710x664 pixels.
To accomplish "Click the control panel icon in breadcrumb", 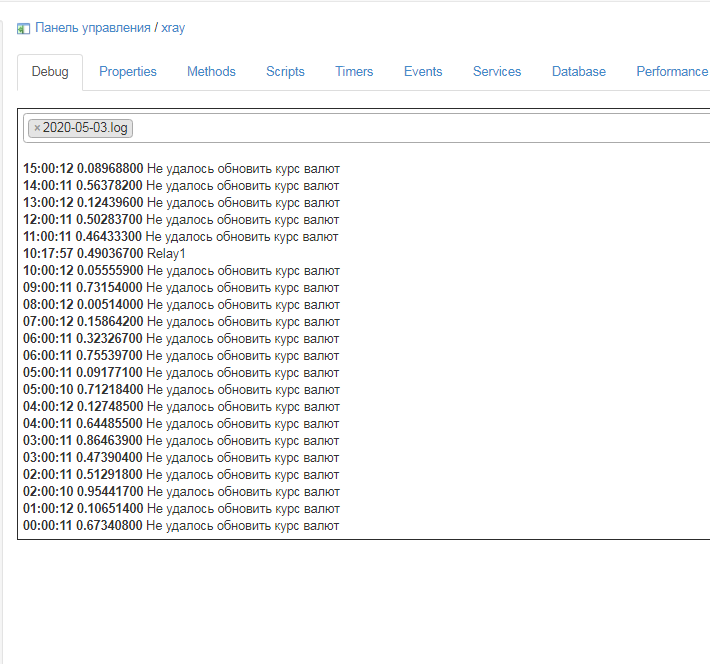I will point(24,29).
